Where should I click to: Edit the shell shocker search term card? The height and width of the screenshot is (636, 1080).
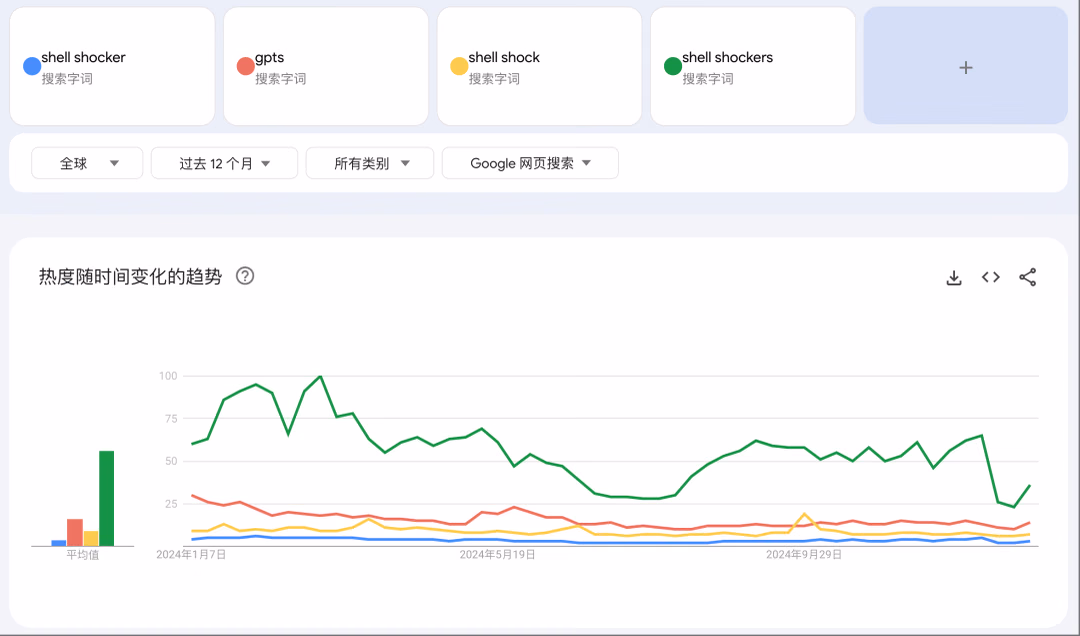pyautogui.click(x=112, y=66)
